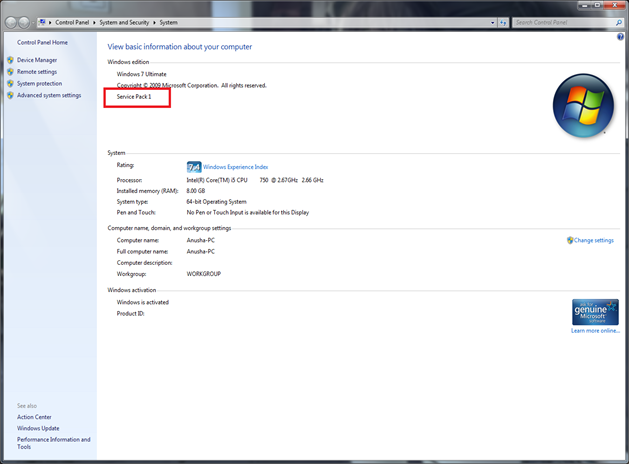The width and height of the screenshot is (629, 464).
Task: Click the computer icon in address bar
Action: (x=42, y=22)
